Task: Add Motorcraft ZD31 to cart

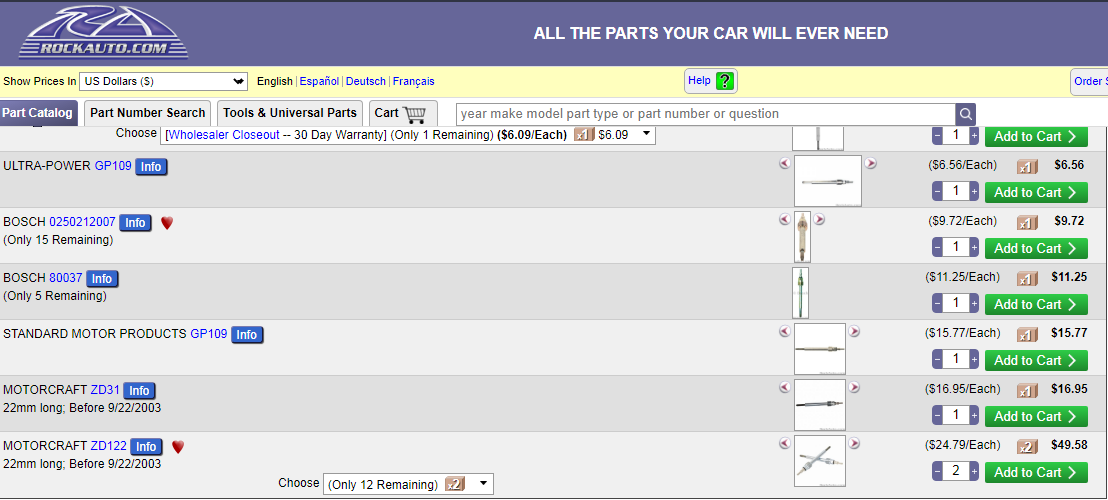Action: [1035, 416]
